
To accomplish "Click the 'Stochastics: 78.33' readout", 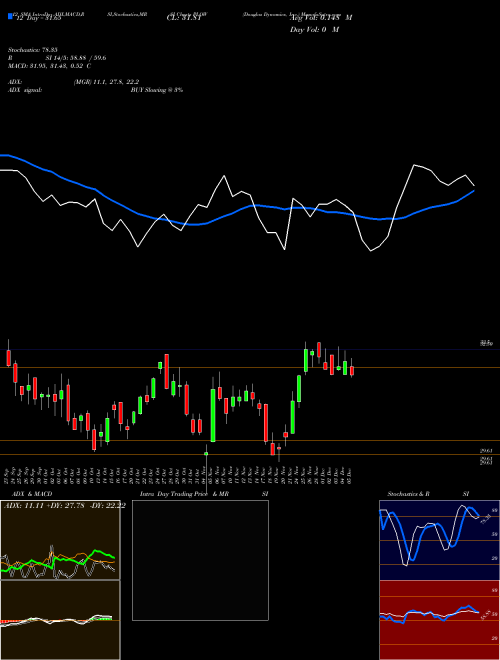I will [32, 50].
